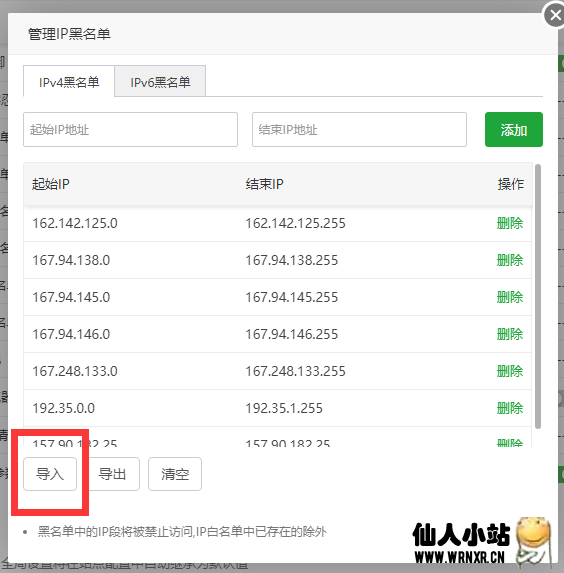Click the 导入 import button
Image resolution: width=564 pixels, height=573 pixels.
pos(50,474)
